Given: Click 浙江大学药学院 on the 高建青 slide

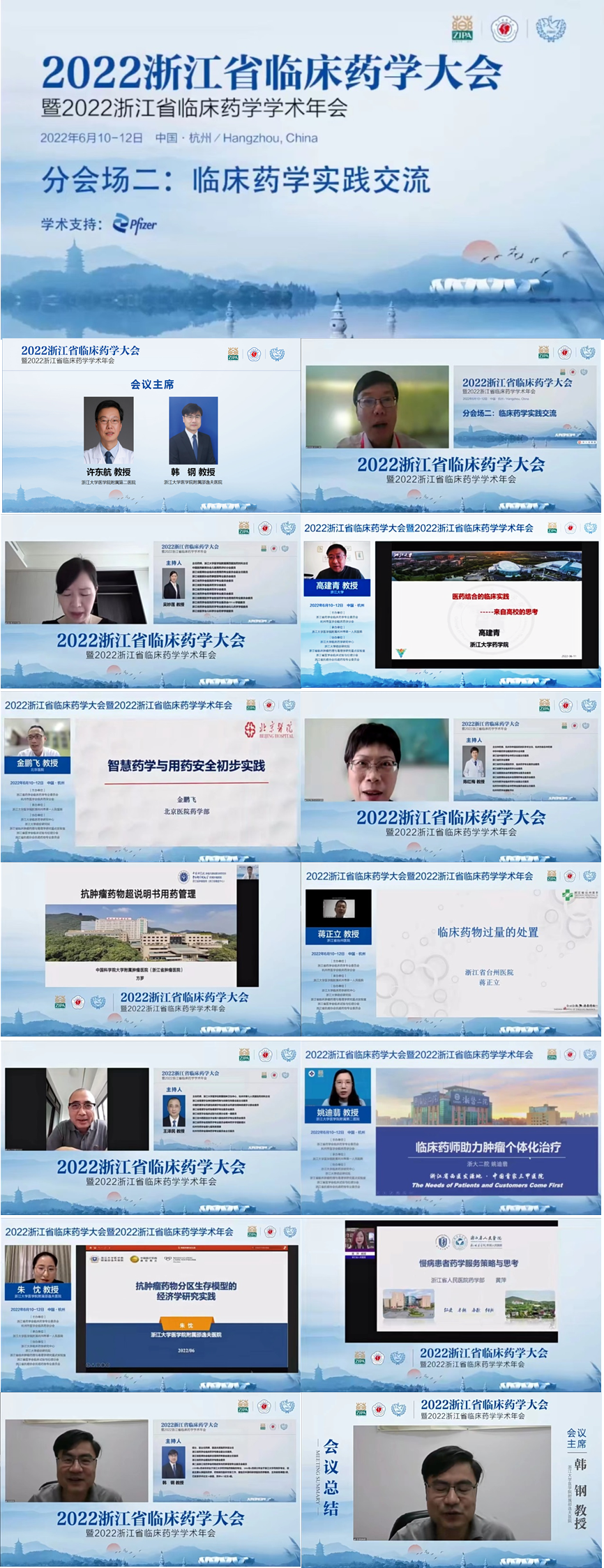Looking at the screenshot, I should point(489,644).
